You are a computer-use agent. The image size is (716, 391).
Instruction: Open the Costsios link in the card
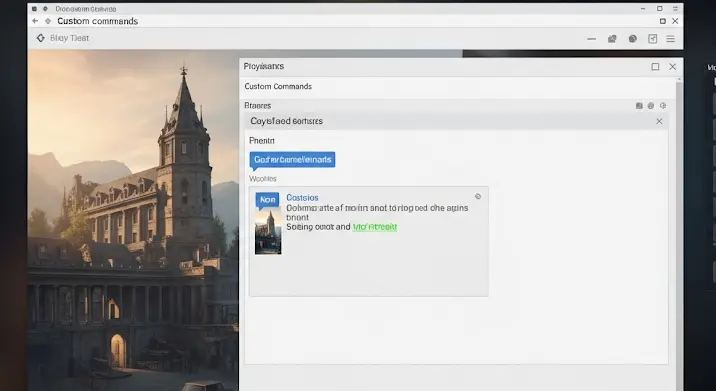click(x=302, y=197)
